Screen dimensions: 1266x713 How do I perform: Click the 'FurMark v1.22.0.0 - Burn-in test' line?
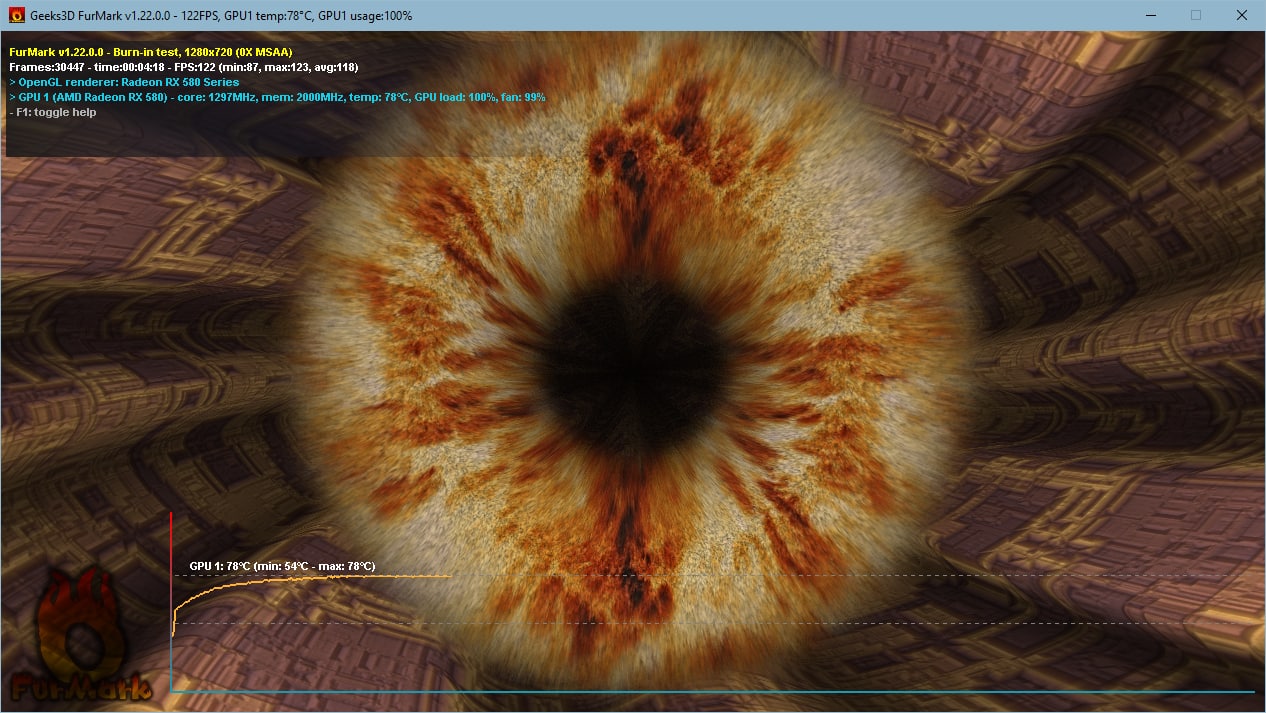click(x=150, y=52)
